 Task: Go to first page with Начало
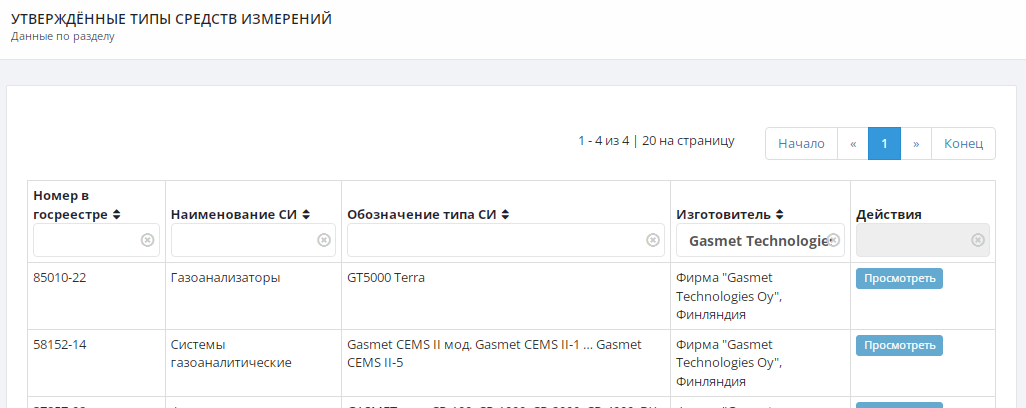pyautogui.click(x=801, y=144)
